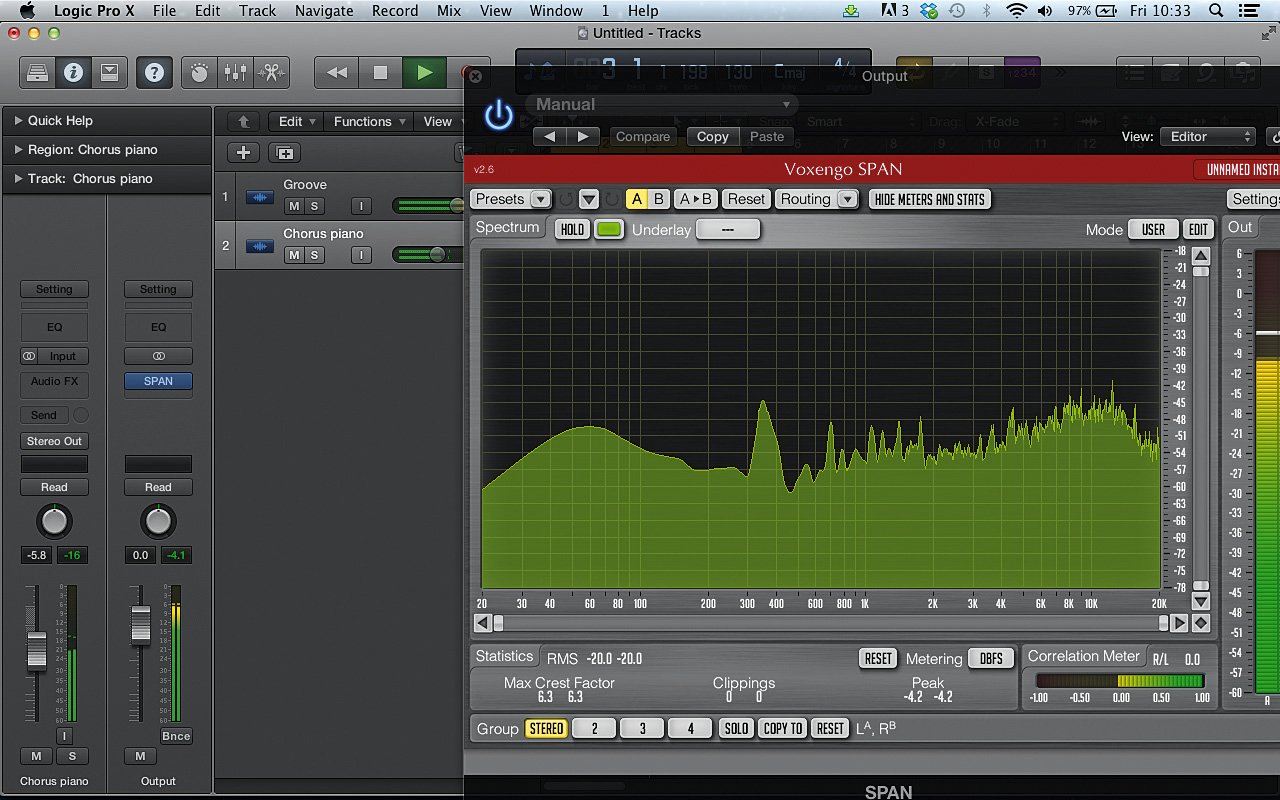1280x800 pixels.
Task: Expand the Quick Help section
Action: [18, 120]
